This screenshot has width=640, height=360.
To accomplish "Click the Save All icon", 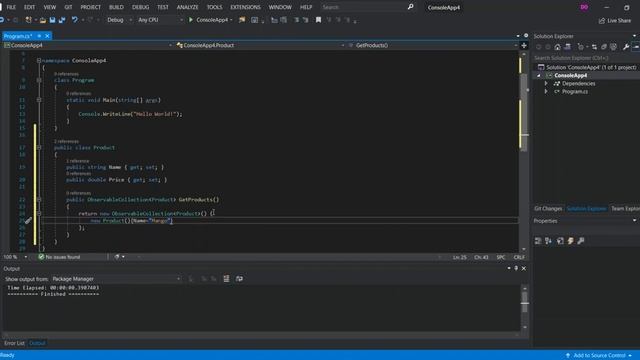I will point(62,20).
